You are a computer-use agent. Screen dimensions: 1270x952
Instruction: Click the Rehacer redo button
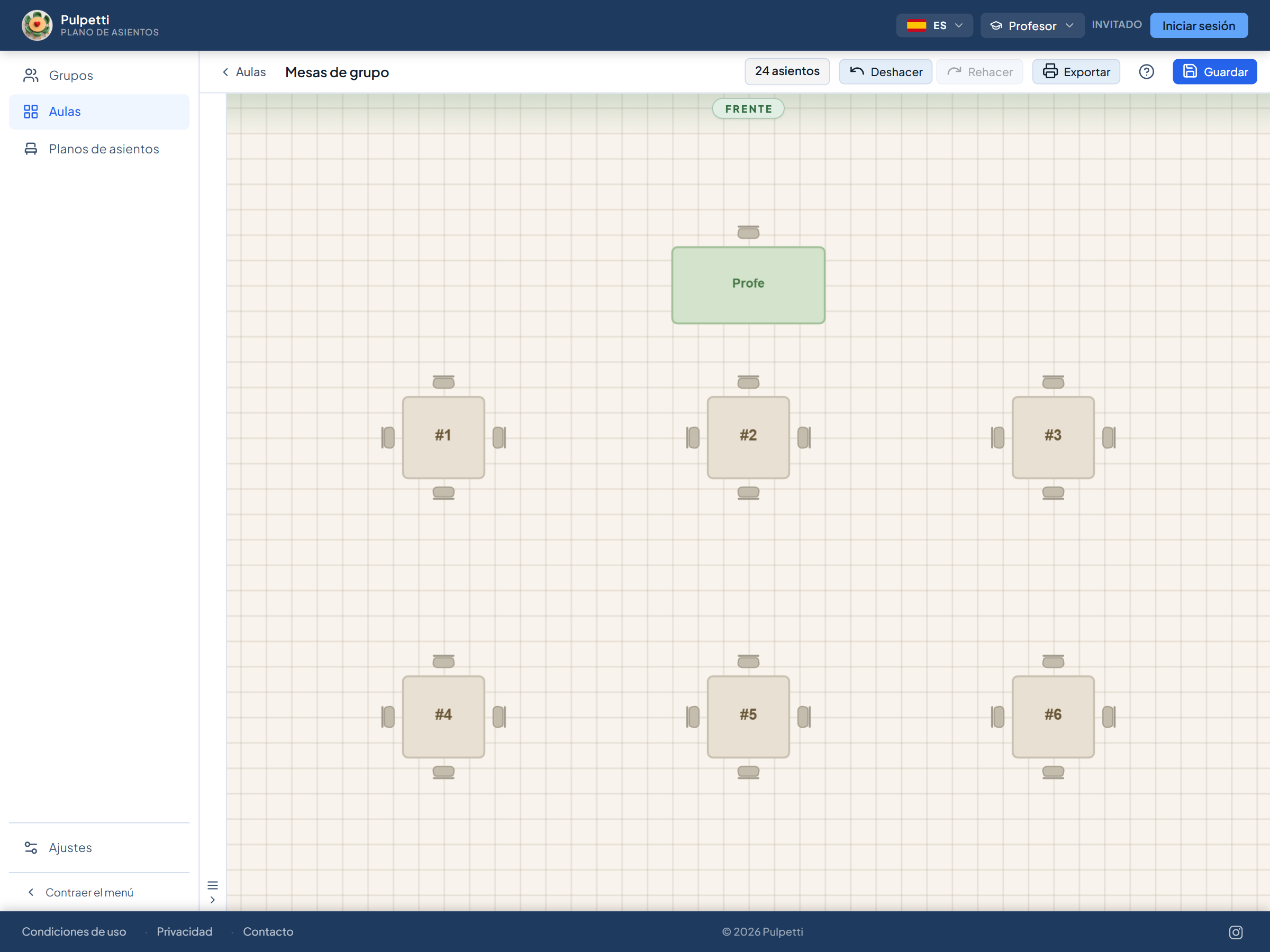pos(979,72)
